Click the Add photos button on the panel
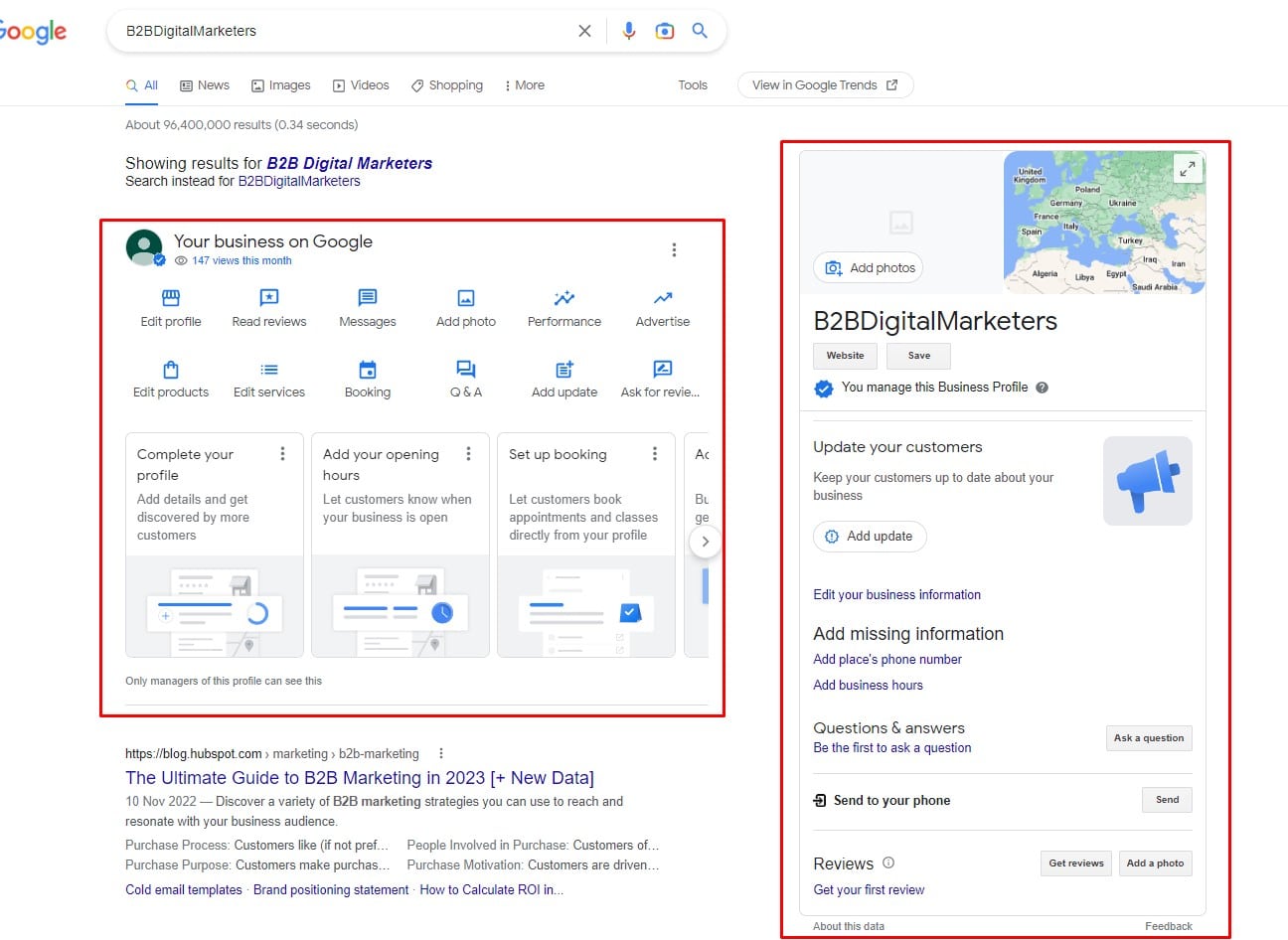Screen dimensions: 1288x940 869,268
